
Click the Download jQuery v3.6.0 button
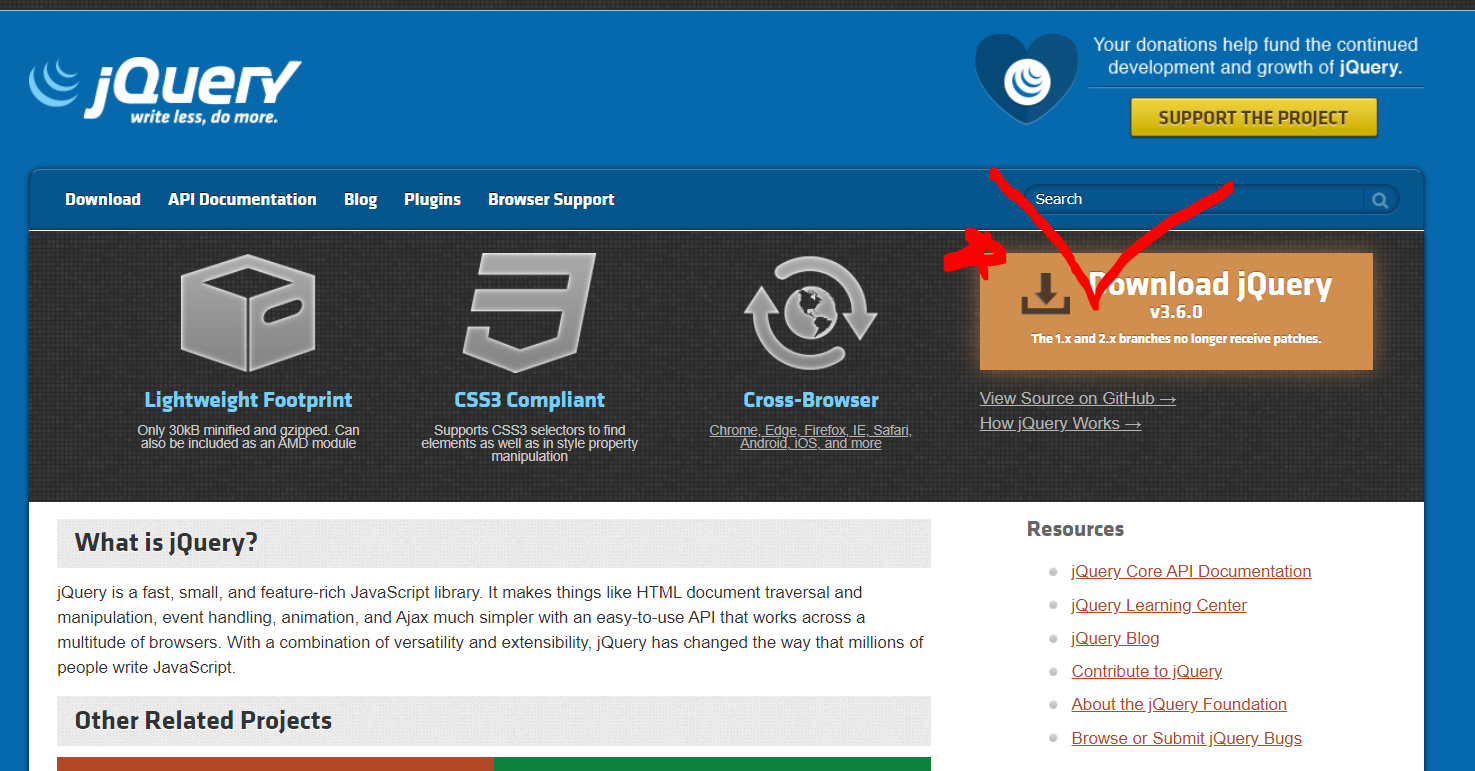tap(1176, 311)
